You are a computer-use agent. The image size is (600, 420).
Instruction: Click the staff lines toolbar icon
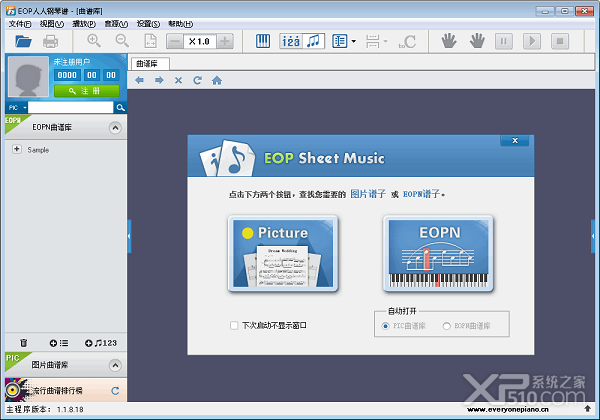pyautogui.click(x=372, y=41)
